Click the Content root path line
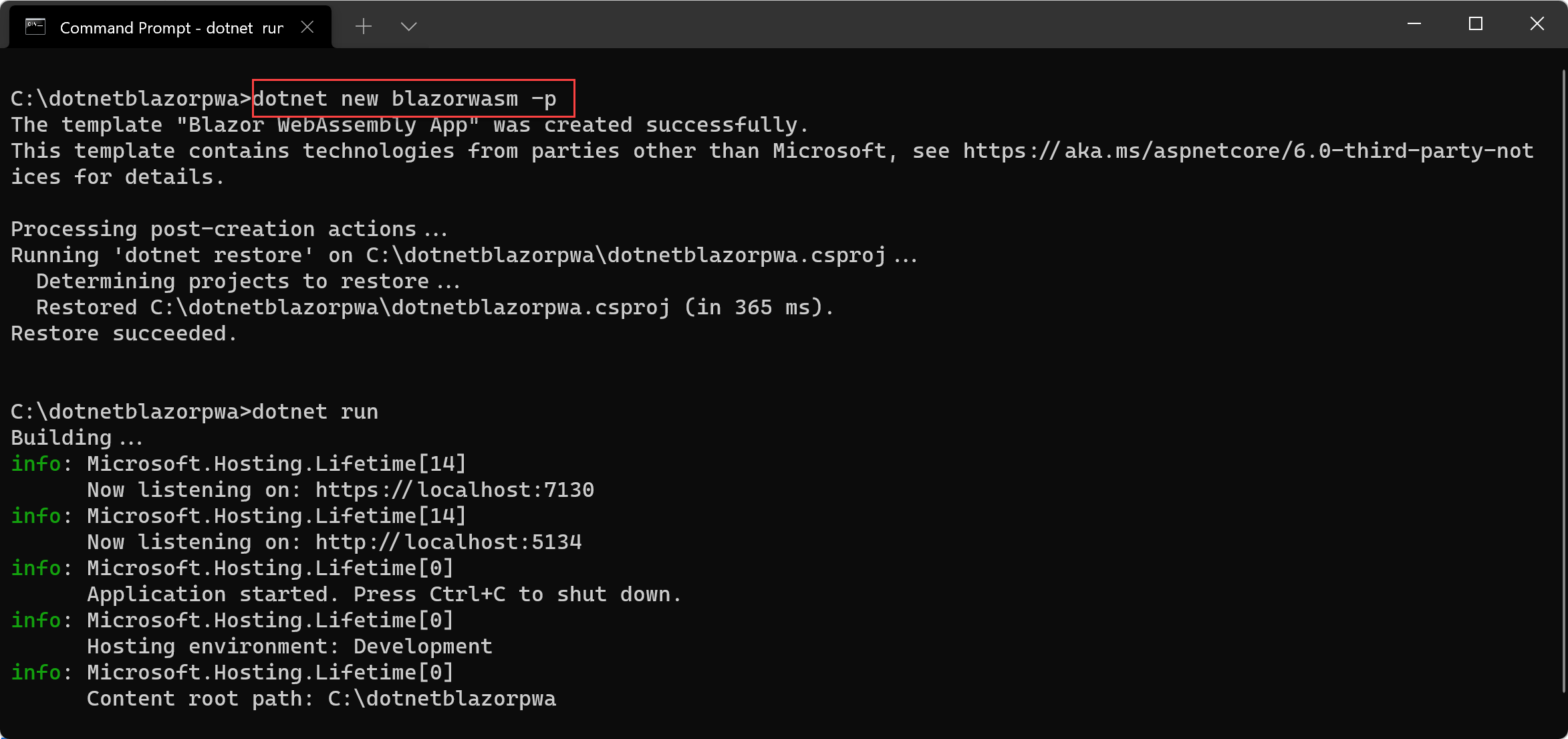The image size is (1568, 739). pyautogui.click(x=321, y=699)
